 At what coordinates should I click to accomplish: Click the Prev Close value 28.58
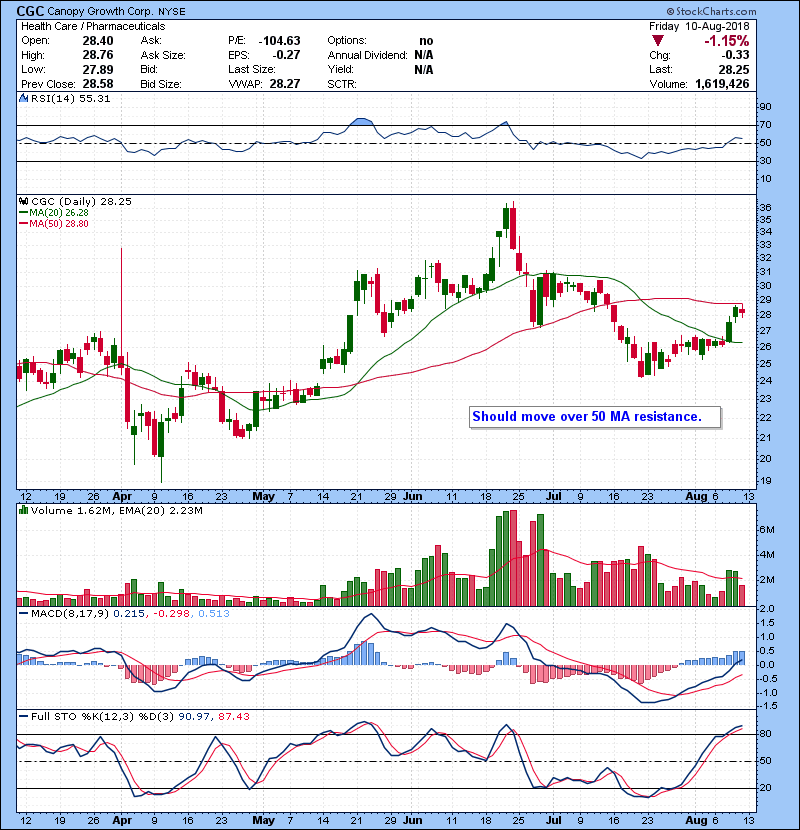(97, 84)
